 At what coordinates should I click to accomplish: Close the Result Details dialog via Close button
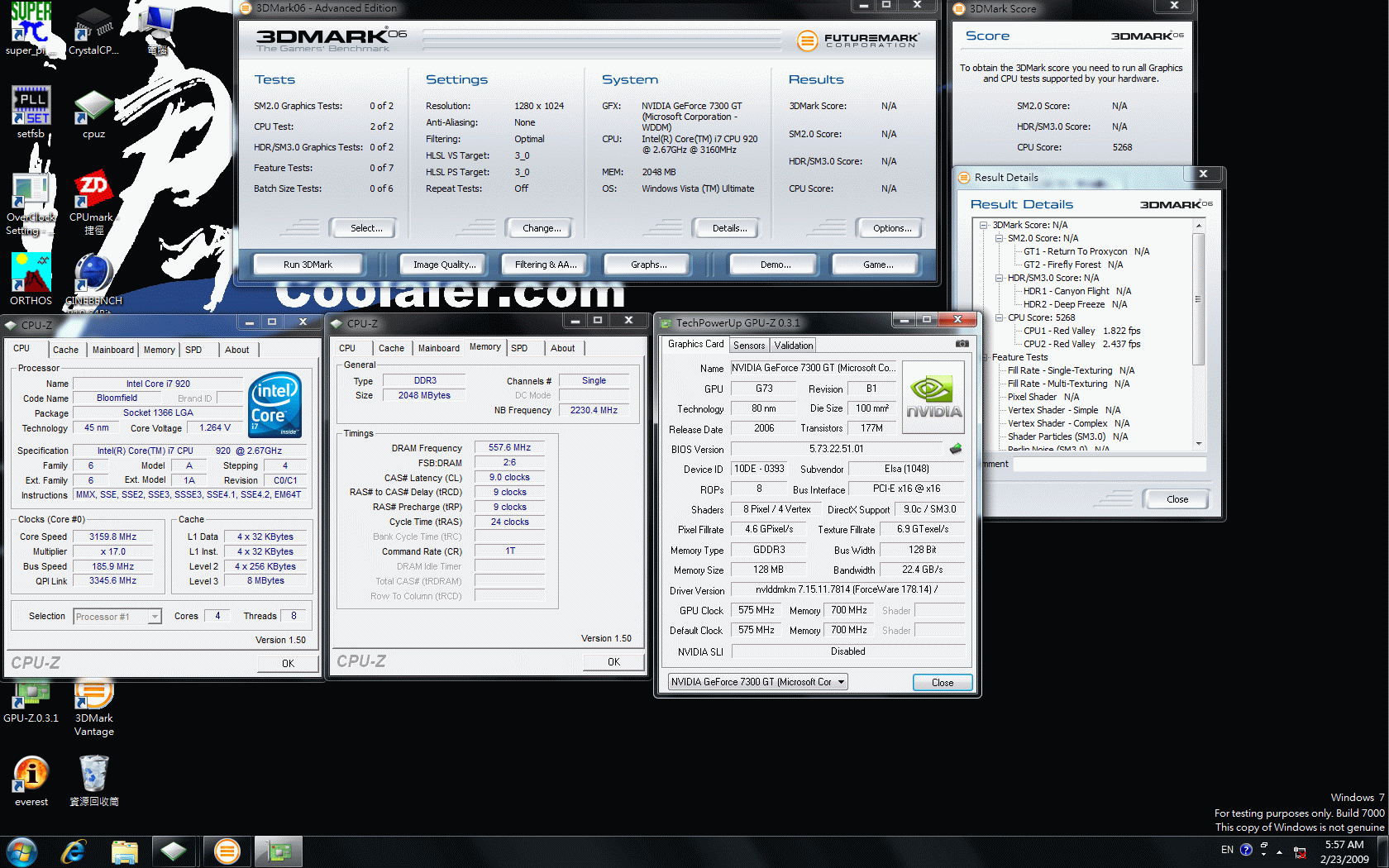coord(1177,499)
